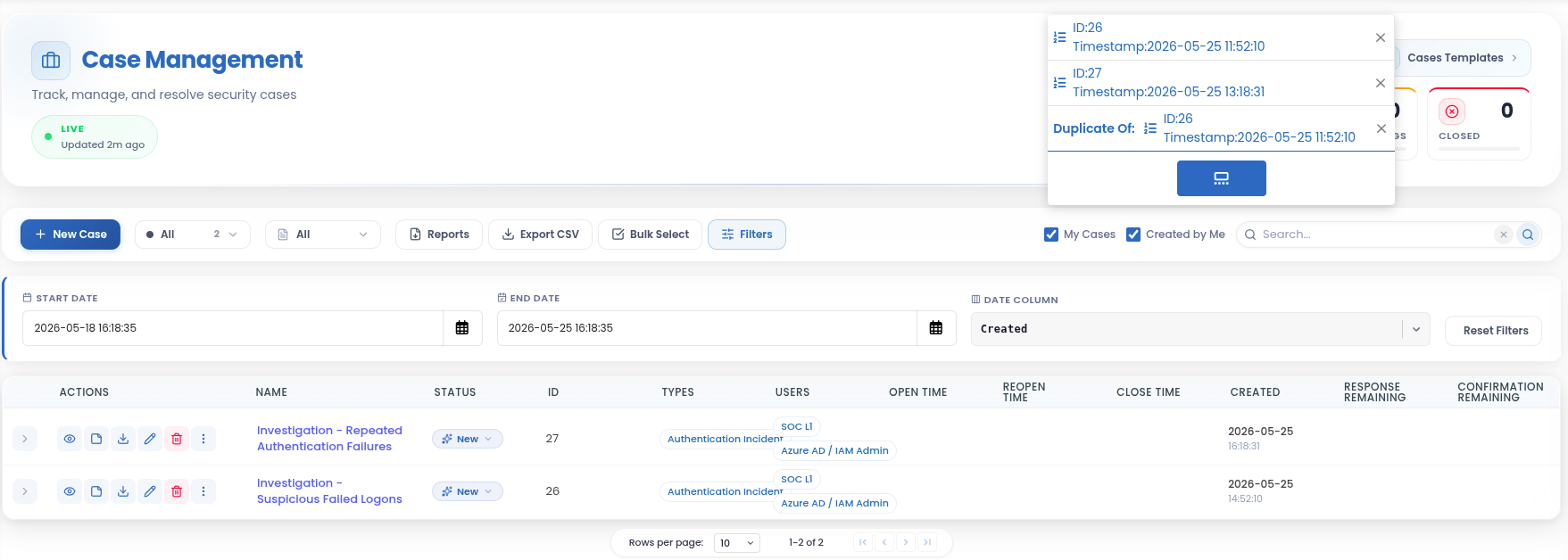Viewport: 1568px width, 560px height.
Task: Click the search magnifier button
Action: pos(1528,235)
